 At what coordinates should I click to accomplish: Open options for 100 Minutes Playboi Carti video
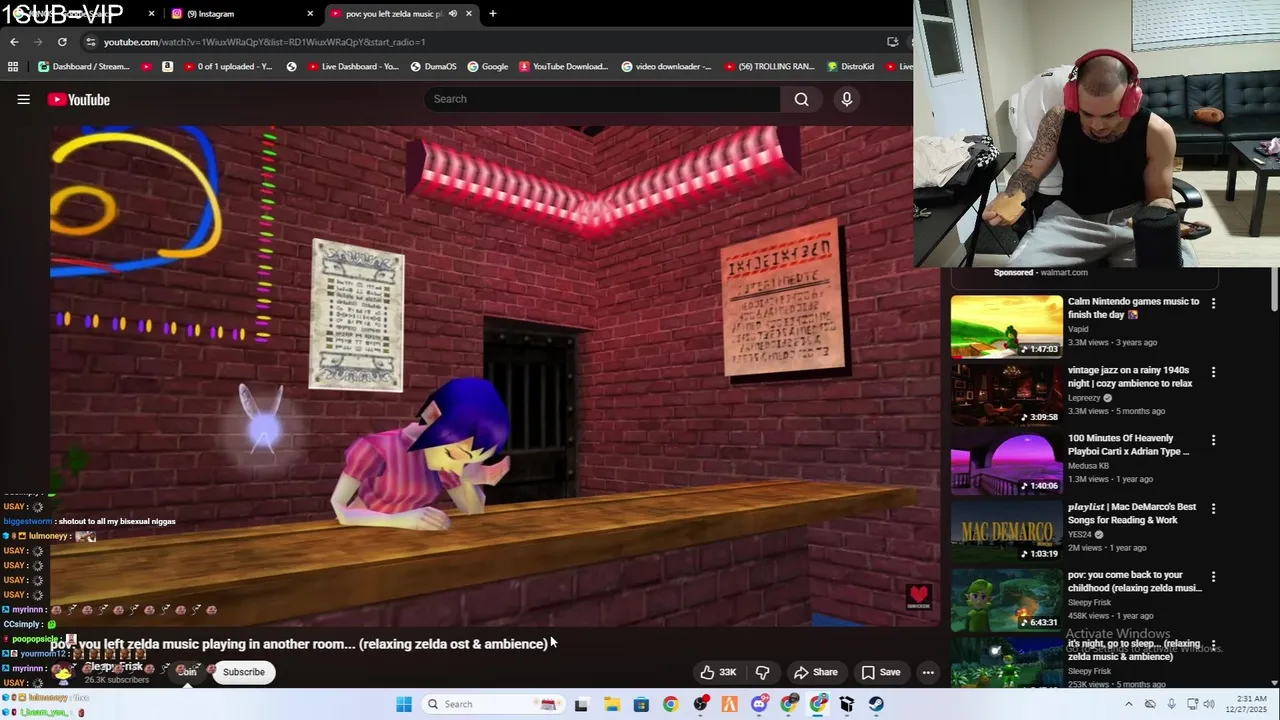pos(1213,440)
